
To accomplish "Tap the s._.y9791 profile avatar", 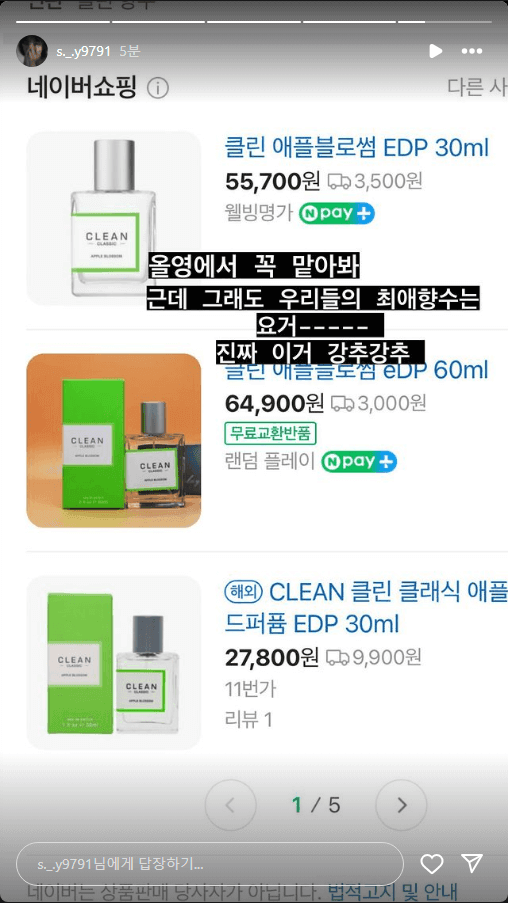I will click(x=32, y=51).
